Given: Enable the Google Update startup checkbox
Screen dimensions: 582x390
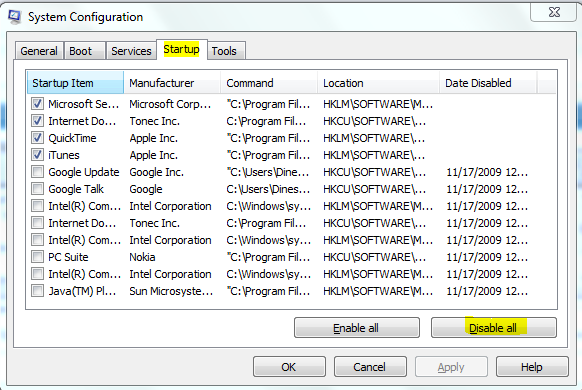Looking at the screenshot, I should (37, 172).
